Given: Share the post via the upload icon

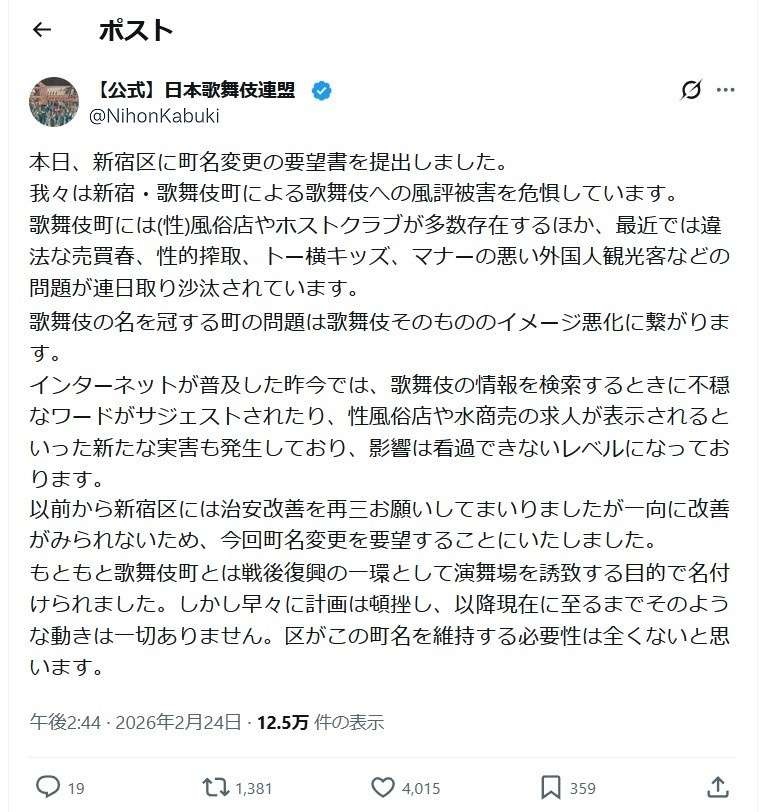Looking at the screenshot, I should [717, 787].
